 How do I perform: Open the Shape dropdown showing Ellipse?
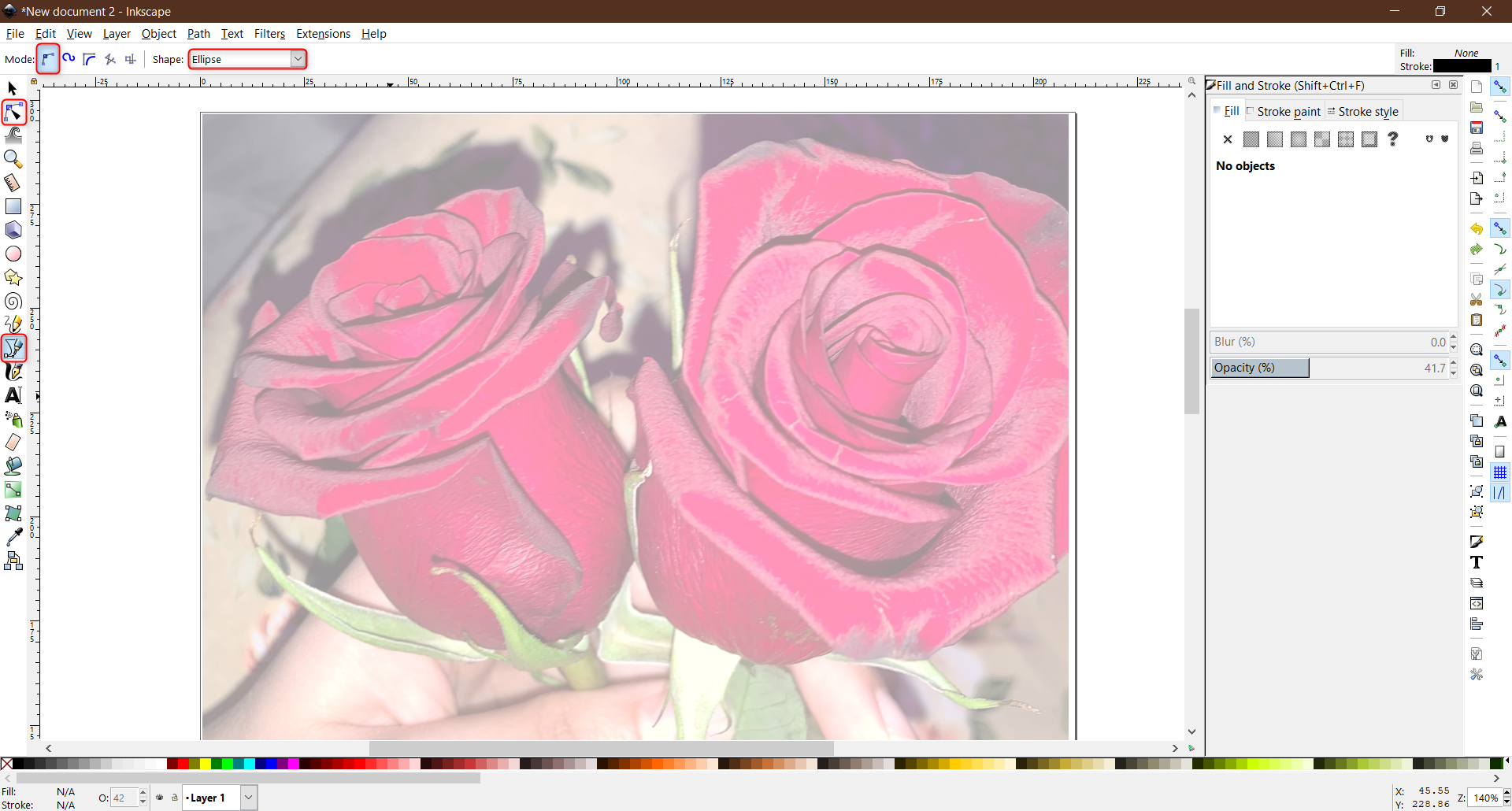[x=247, y=59]
